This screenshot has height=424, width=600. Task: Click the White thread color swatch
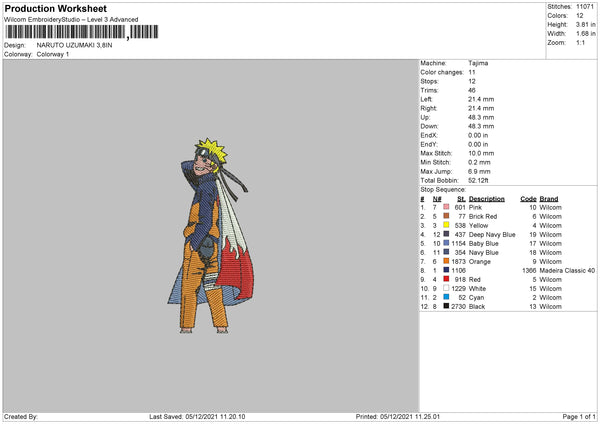(446, 288)
